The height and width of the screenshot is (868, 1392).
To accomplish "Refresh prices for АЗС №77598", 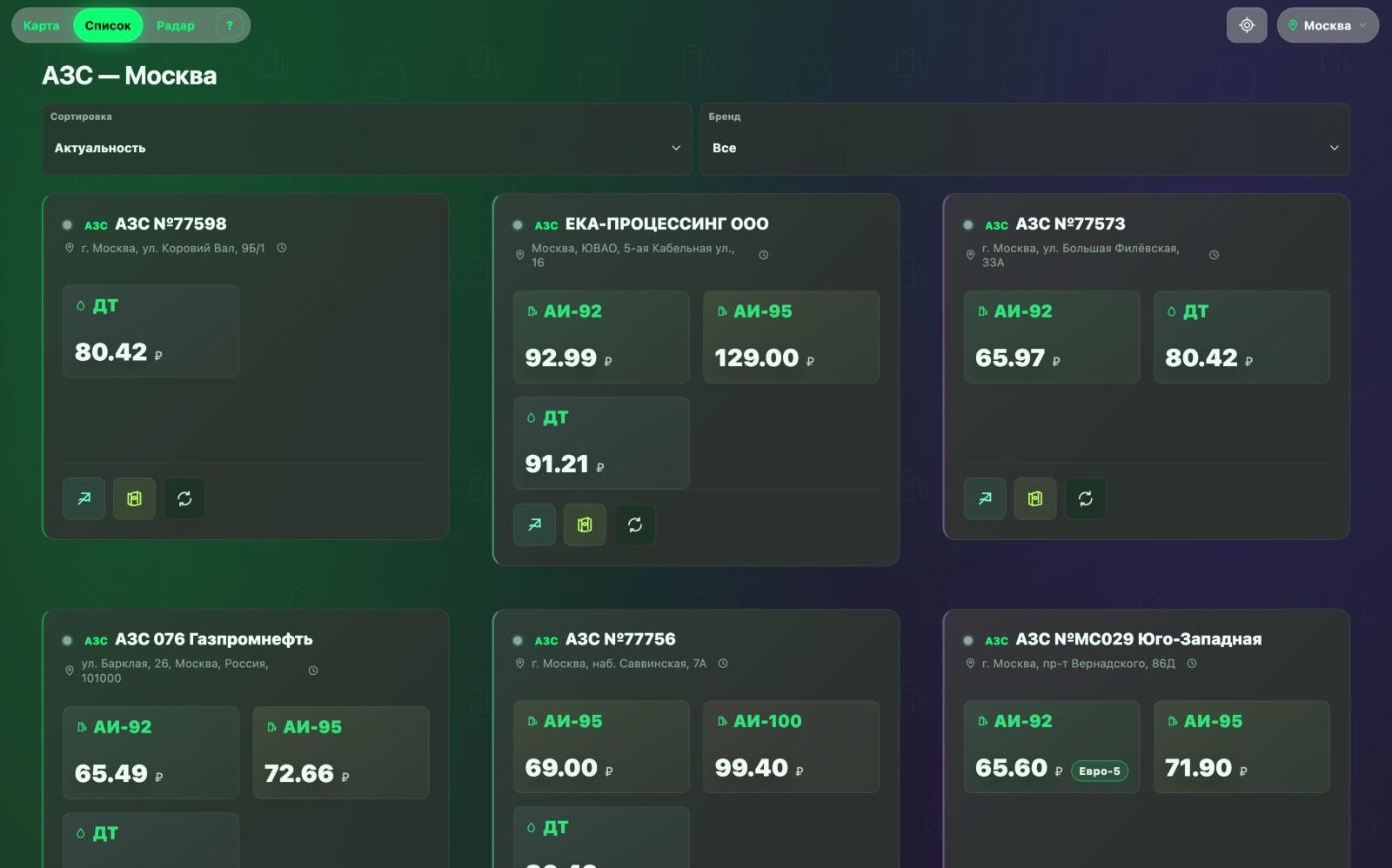I will click(184, 498).
